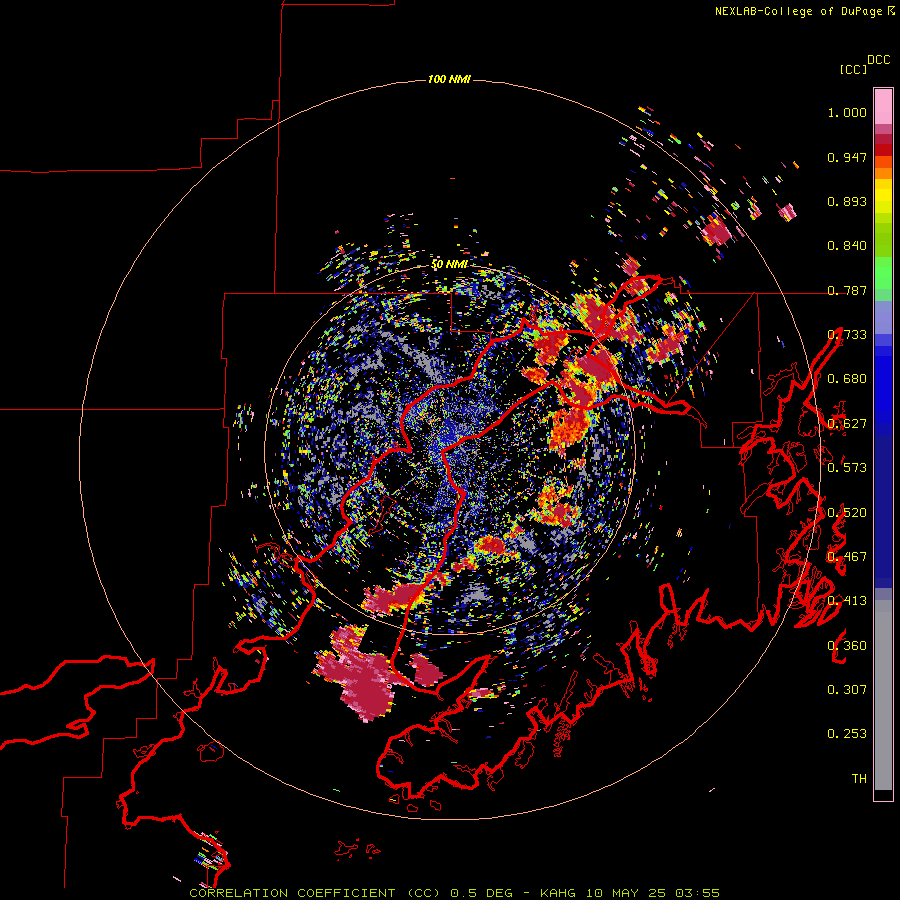Click the 0.573 scale value
Image resolution: width=900 pixels, height=900 pixels.
pyautogui.click(x=847, y=468)
